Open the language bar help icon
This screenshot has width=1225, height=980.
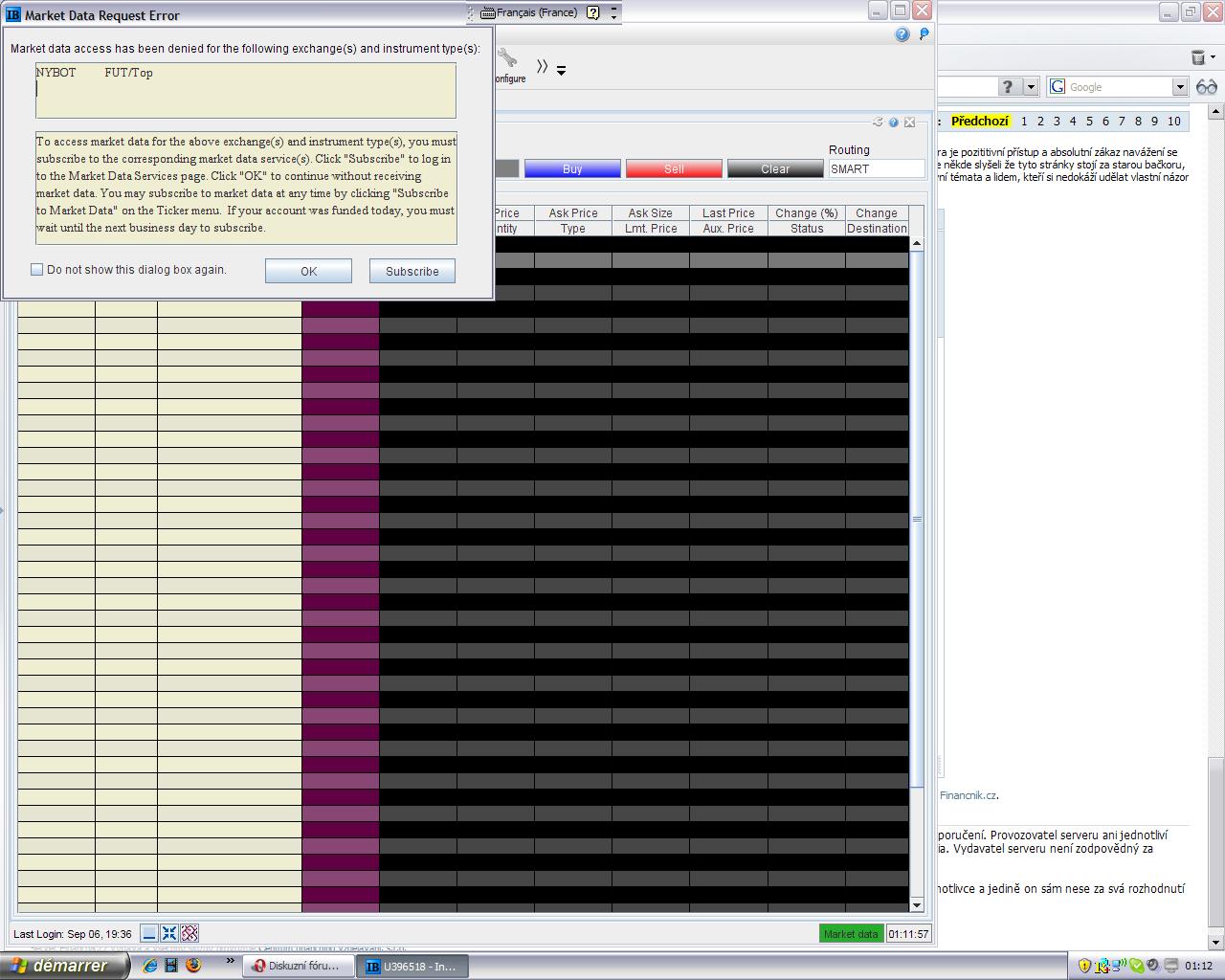coord(593,12)
